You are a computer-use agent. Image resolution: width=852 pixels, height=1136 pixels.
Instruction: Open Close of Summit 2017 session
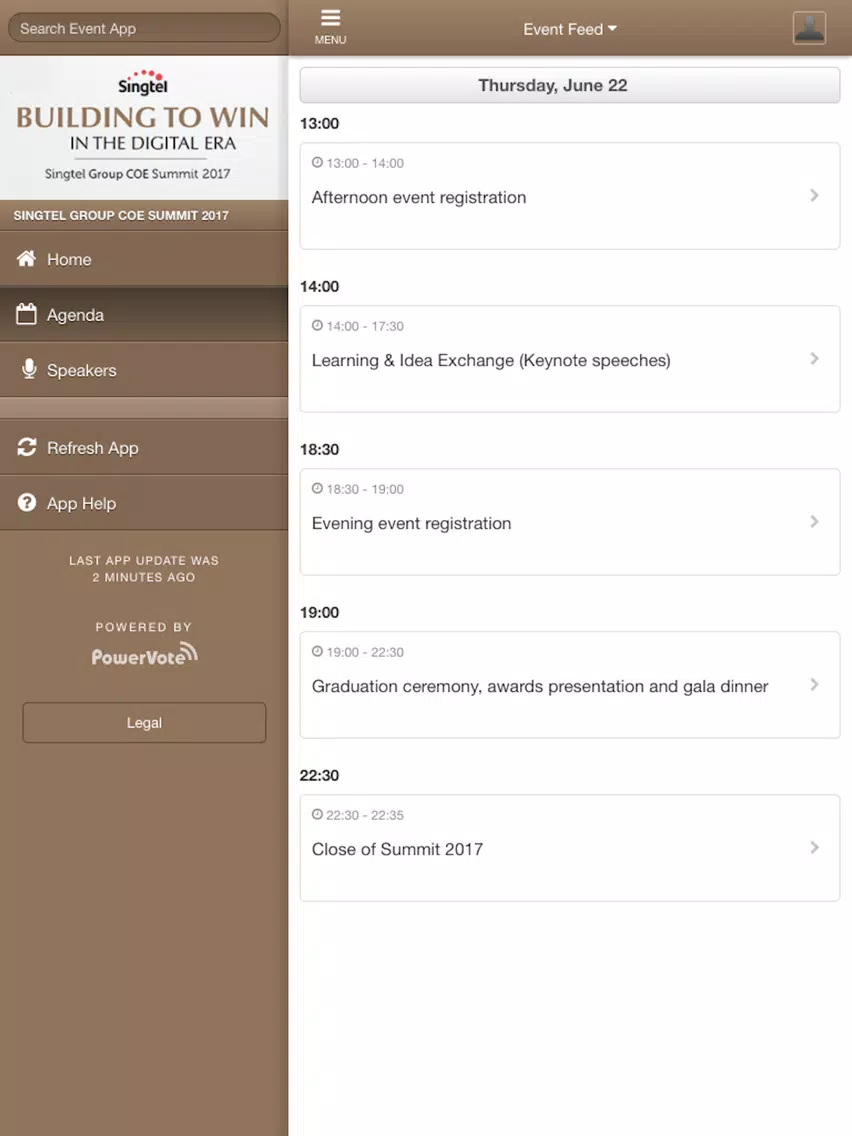(570, 848)
